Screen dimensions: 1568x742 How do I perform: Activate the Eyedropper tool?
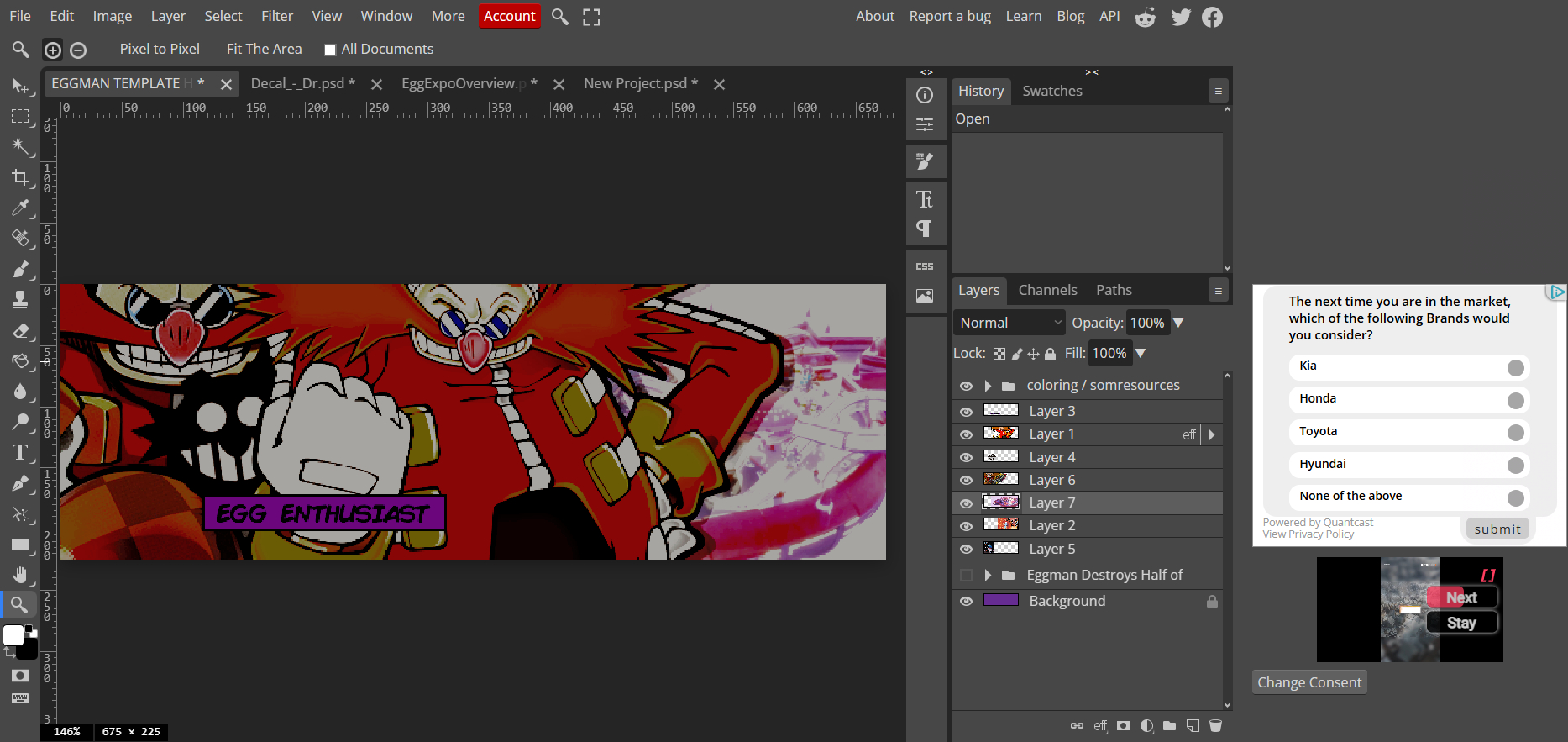(20, 208)
